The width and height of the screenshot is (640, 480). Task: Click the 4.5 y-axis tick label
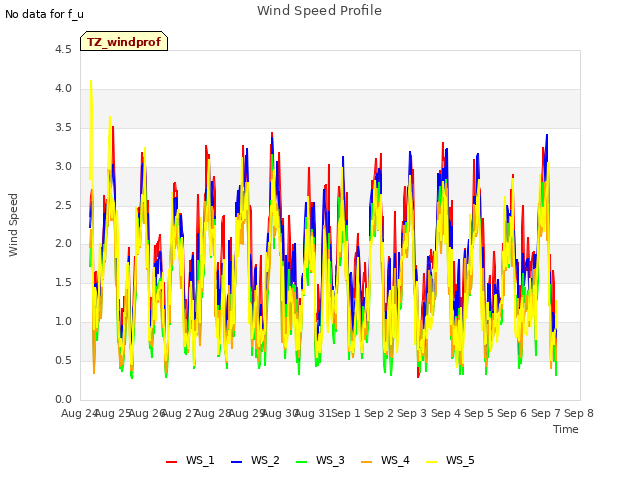point(63,50)
